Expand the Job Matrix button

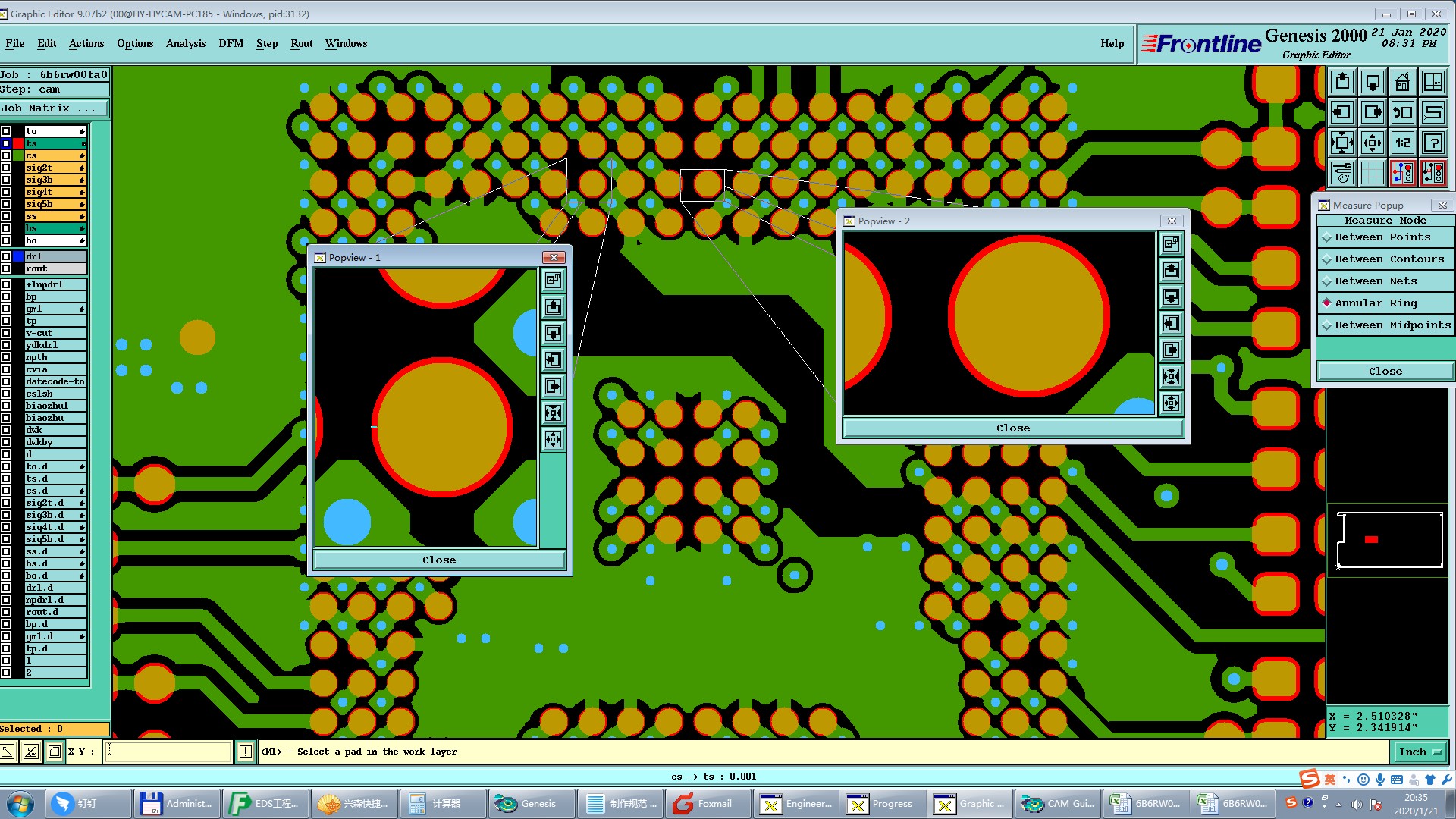(x=53, y=108)
